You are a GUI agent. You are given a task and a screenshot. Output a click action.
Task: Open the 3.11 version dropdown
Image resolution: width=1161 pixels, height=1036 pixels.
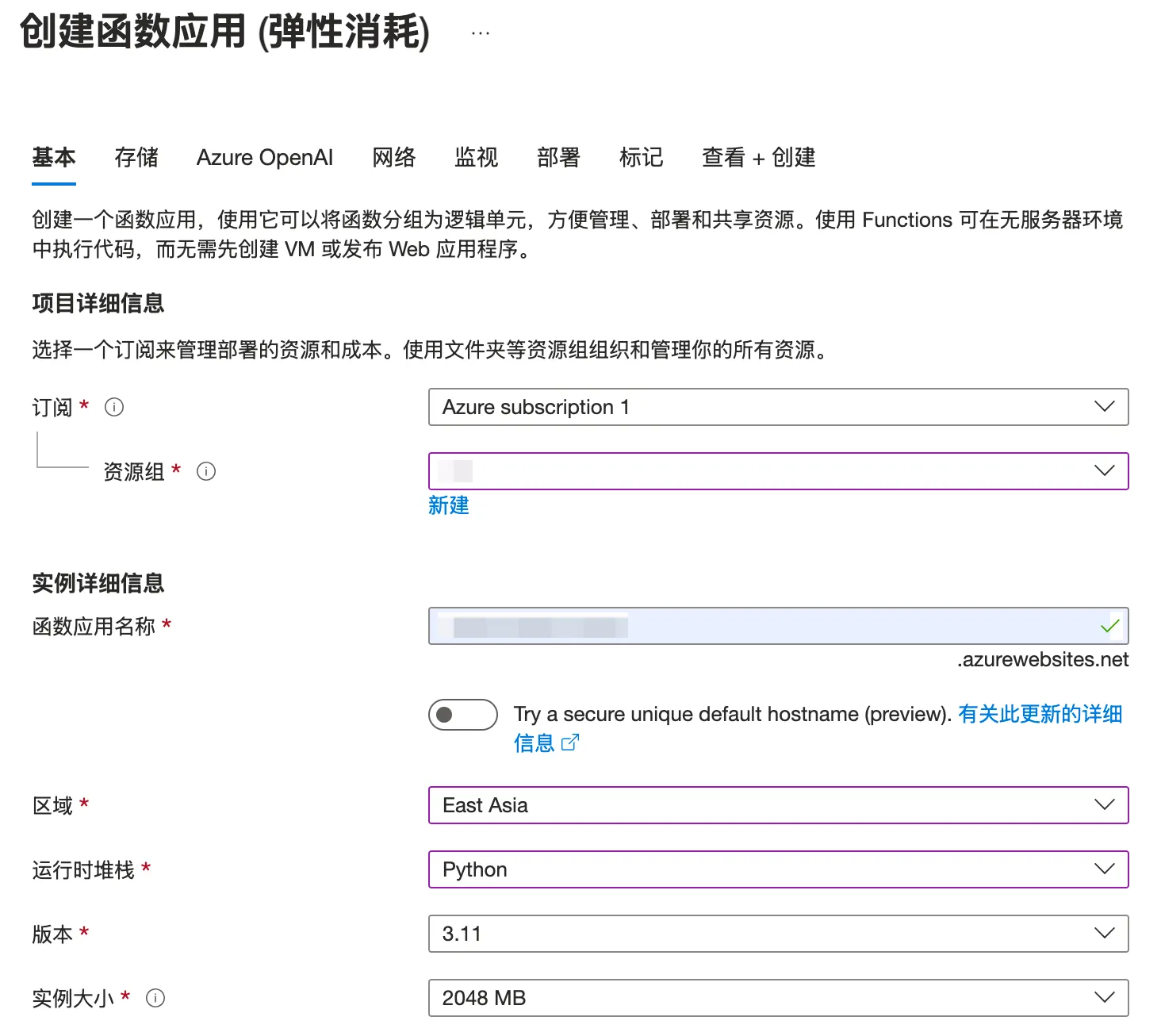[777, 934]
